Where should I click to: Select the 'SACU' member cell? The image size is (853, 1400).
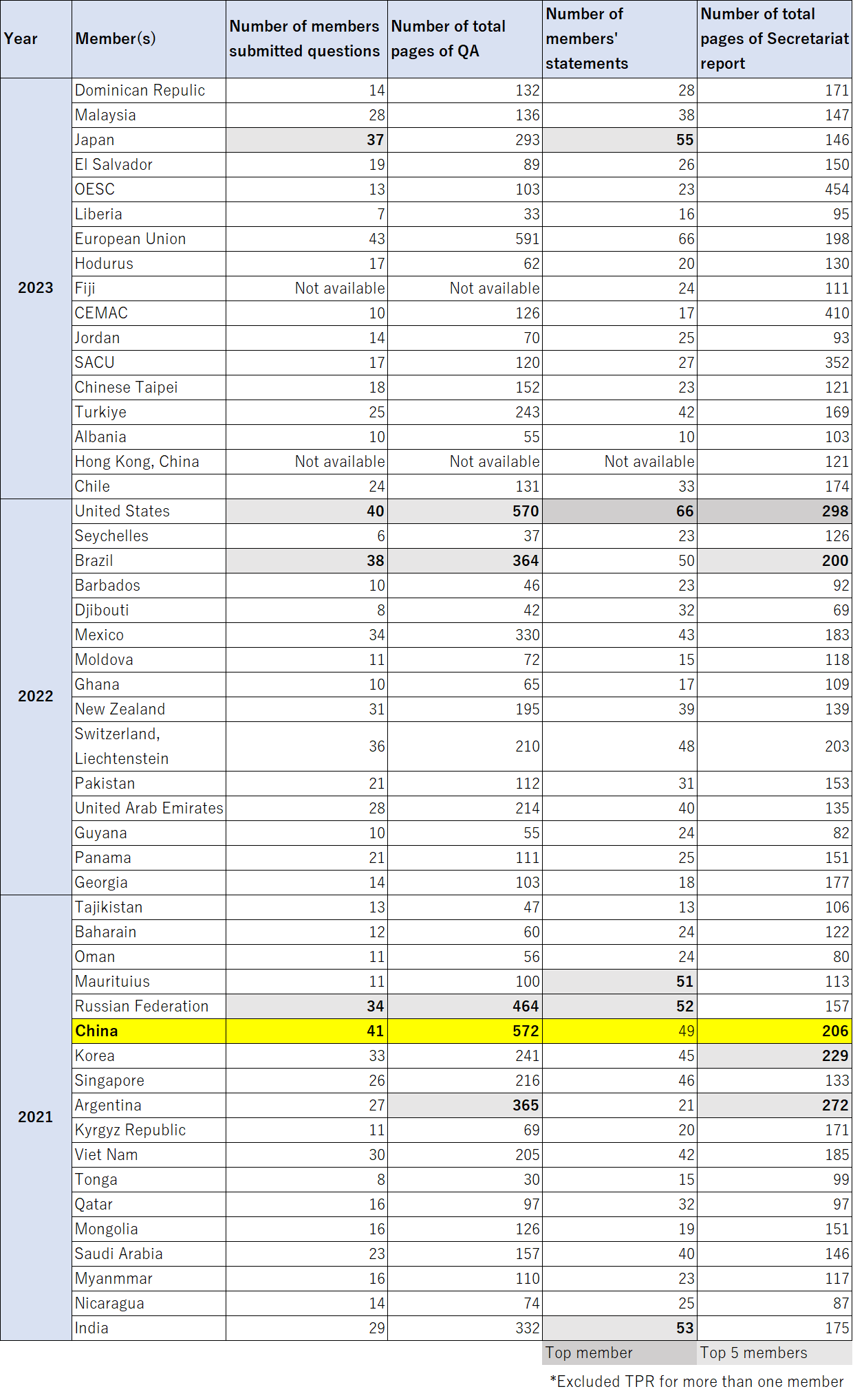pos(149,363)
